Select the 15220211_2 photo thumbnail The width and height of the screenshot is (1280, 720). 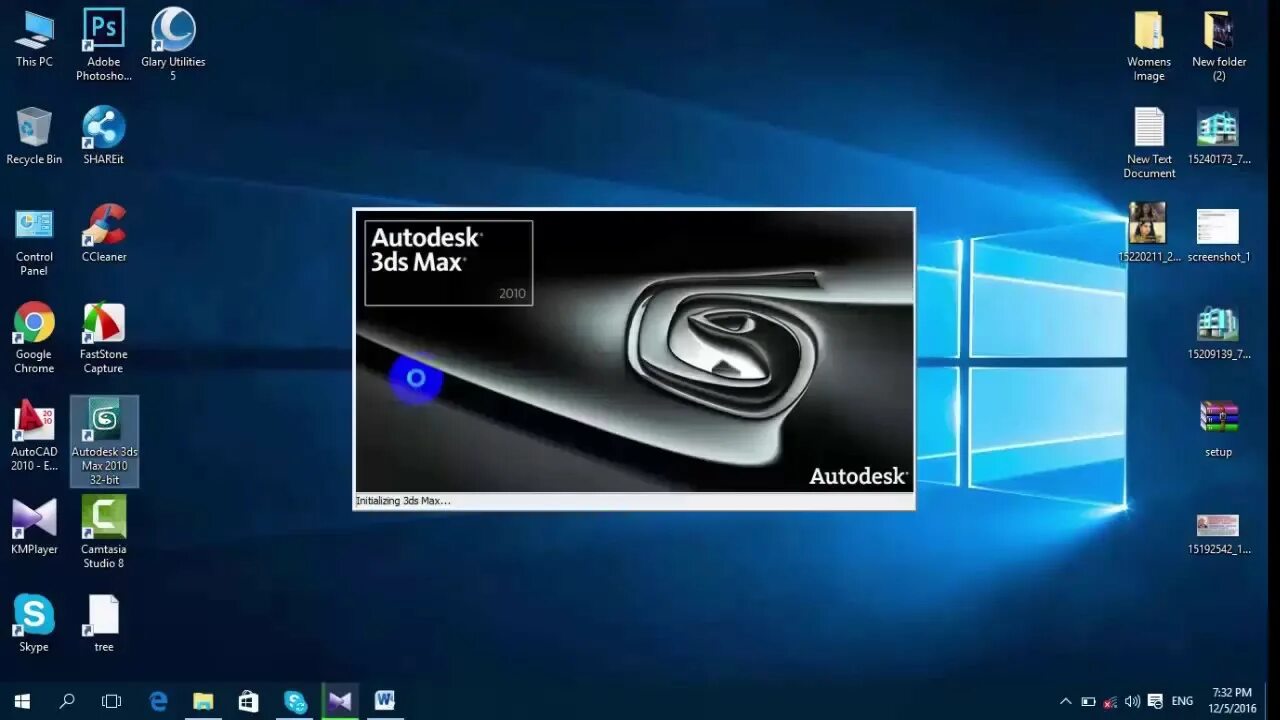1149,233
